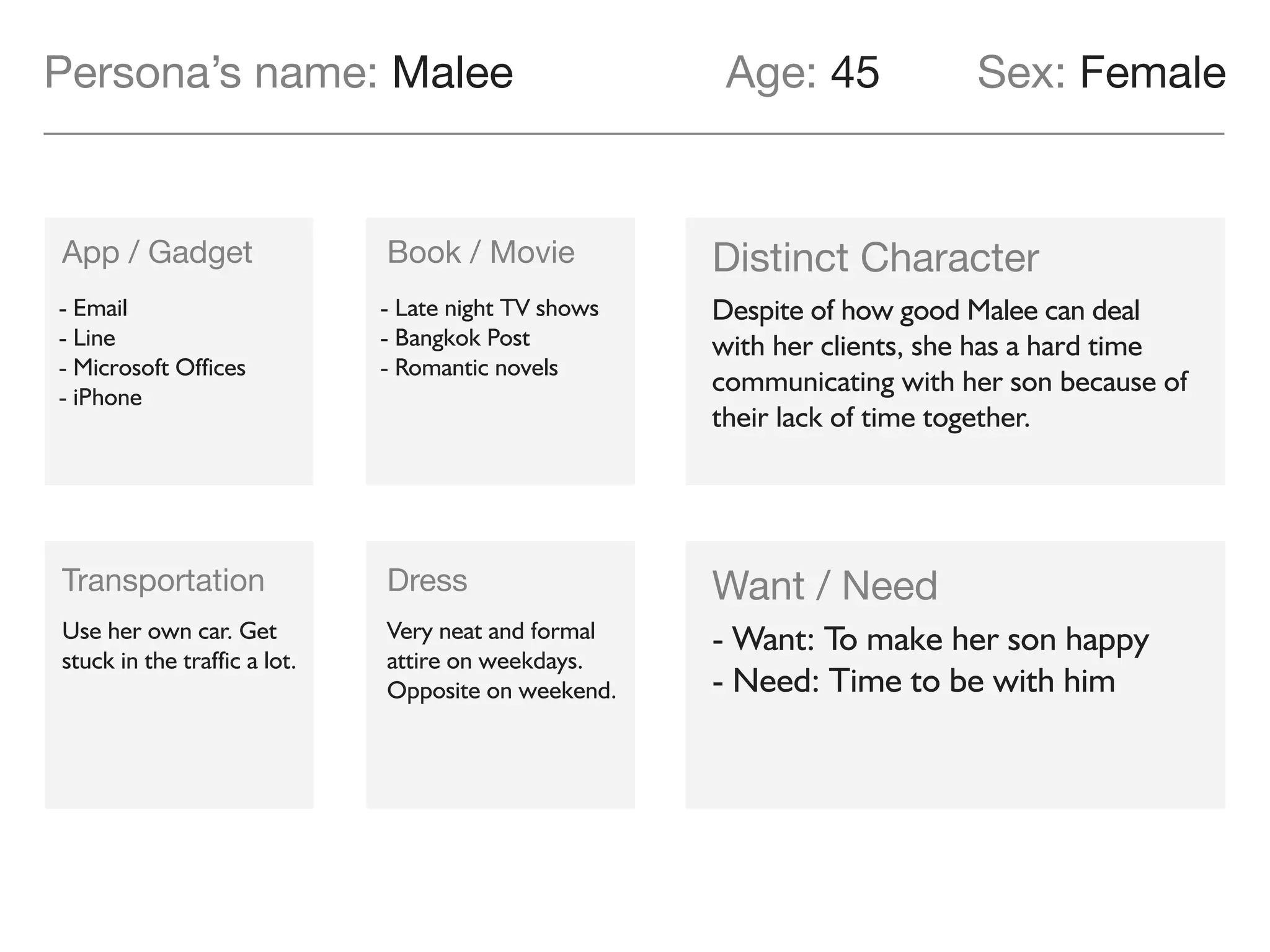Select the formal attire description text
1270x952 pixels.
tap(501, 661)
